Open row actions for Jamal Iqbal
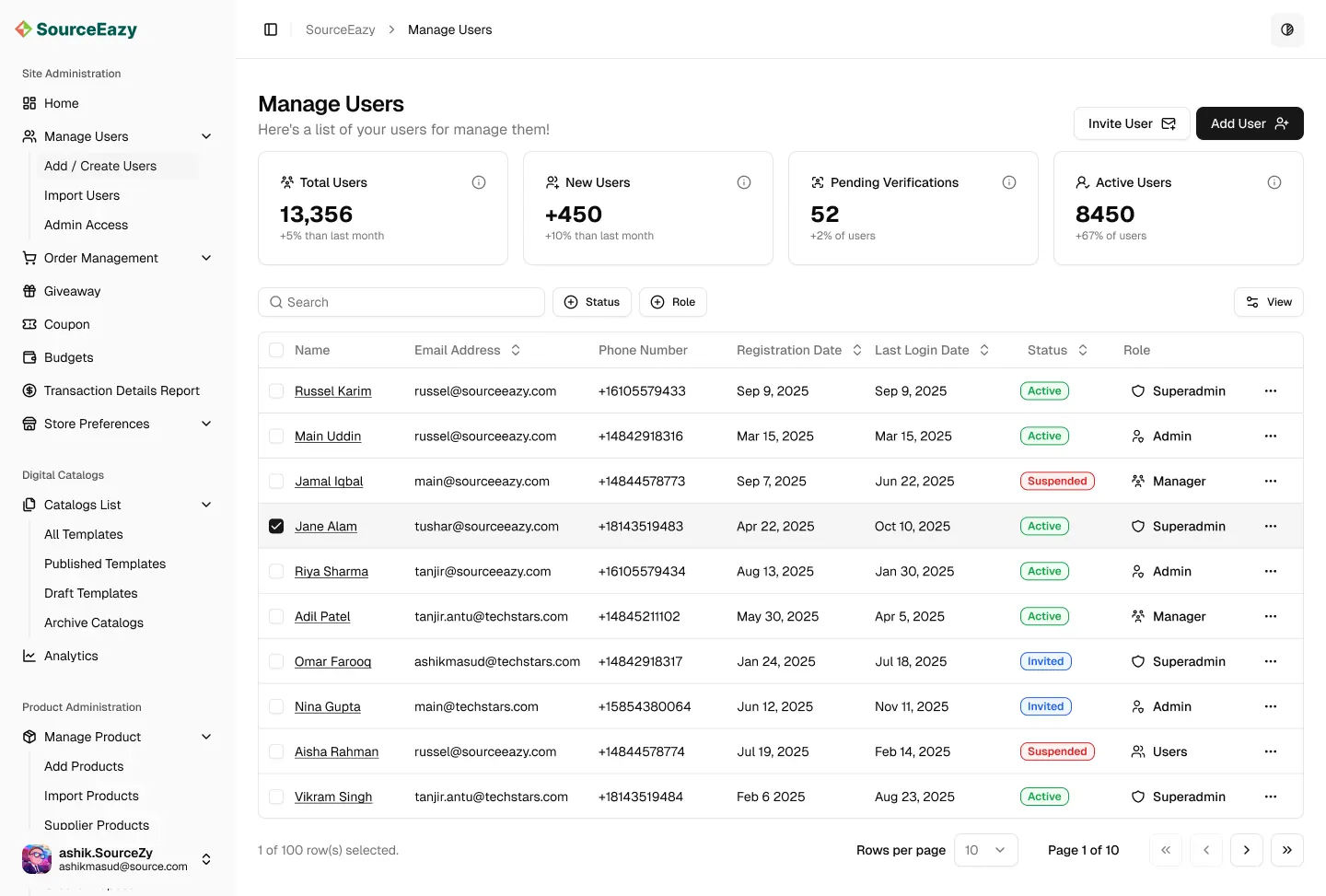Screen dimensions: 1326x896 coord(1271,482)
